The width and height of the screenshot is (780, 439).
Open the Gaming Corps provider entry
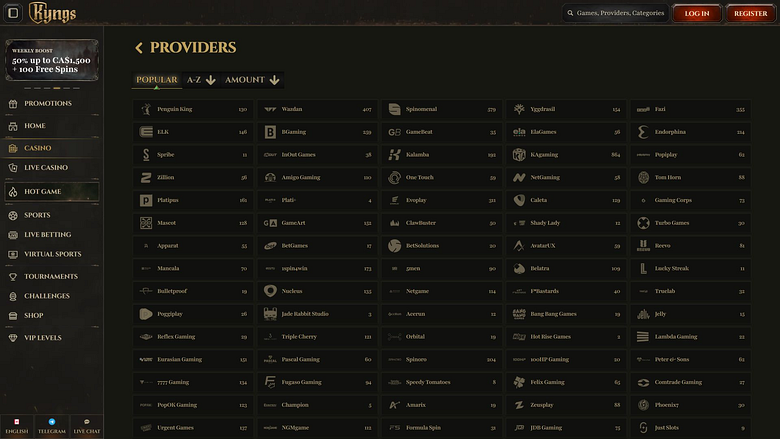pyautogui.click(x=690, y=200)
